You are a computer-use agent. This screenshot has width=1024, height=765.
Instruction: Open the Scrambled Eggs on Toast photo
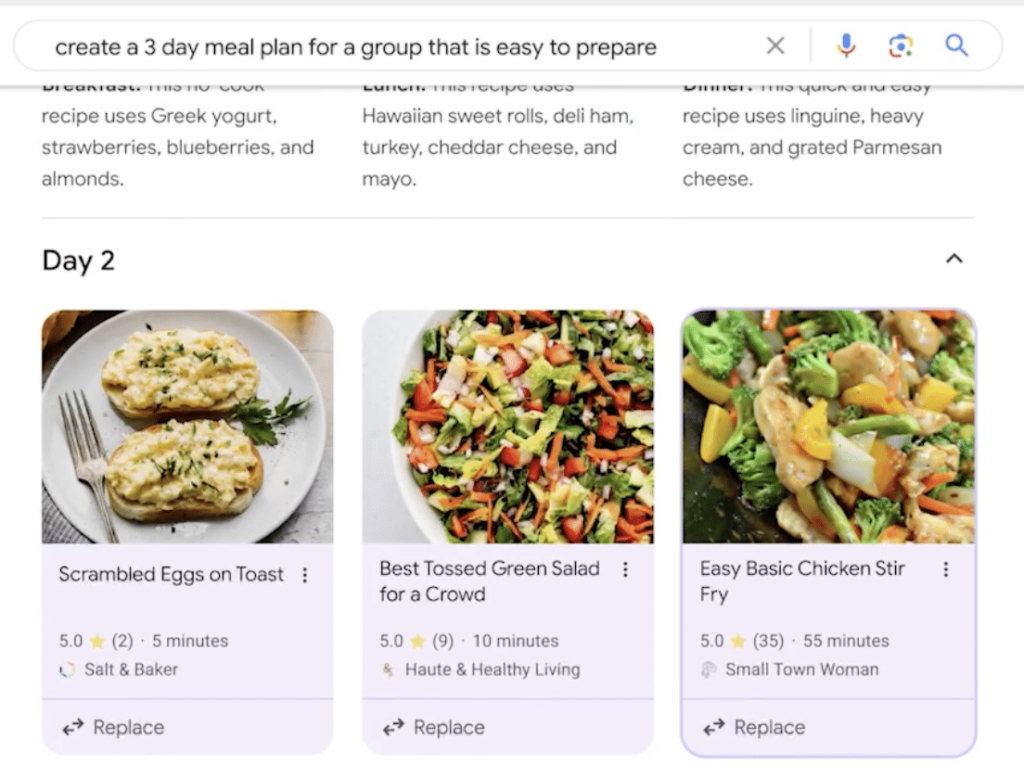(187, 427)
